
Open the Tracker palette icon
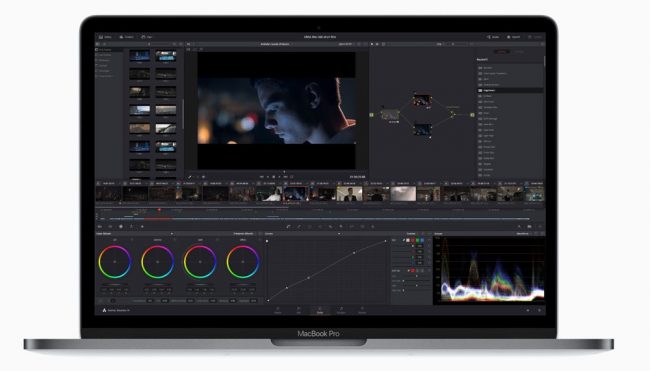[x=320, y=227]
